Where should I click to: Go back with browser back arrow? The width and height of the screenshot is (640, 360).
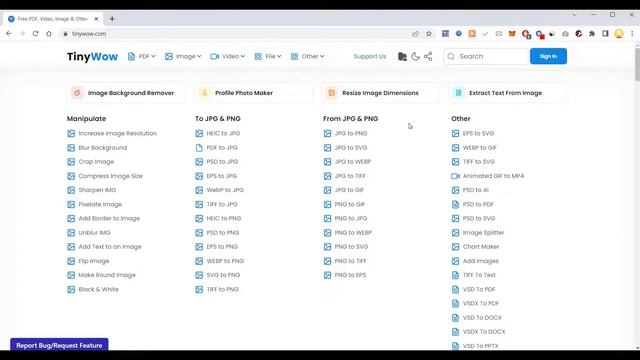point(9,34)
